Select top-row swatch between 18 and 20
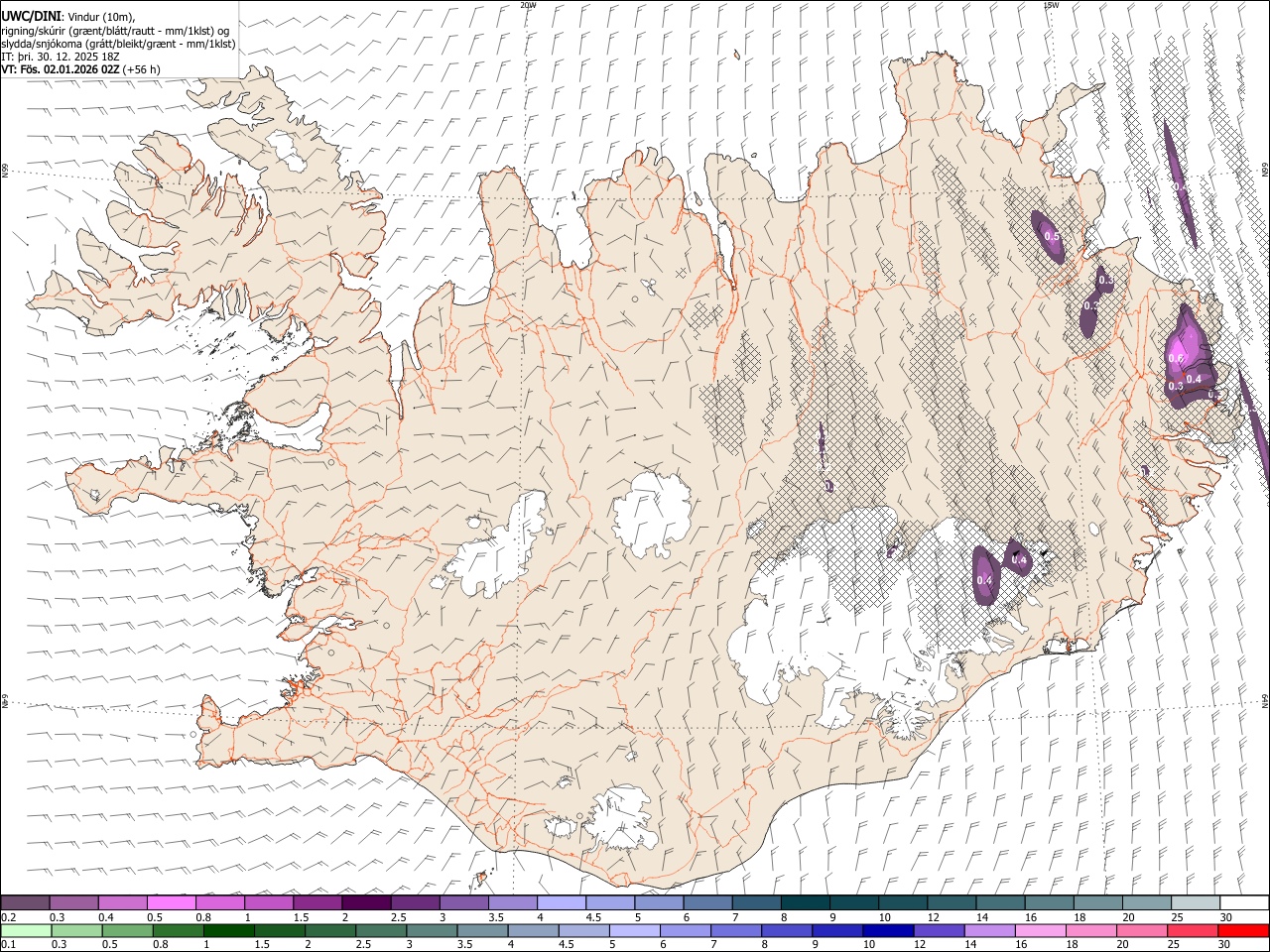 point(1098,902)
